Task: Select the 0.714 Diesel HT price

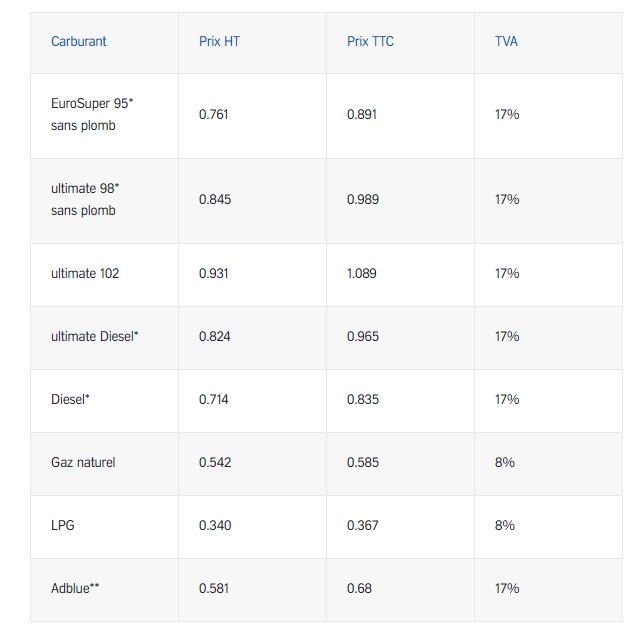Action: pyautogui.click(x=213, y=399)
